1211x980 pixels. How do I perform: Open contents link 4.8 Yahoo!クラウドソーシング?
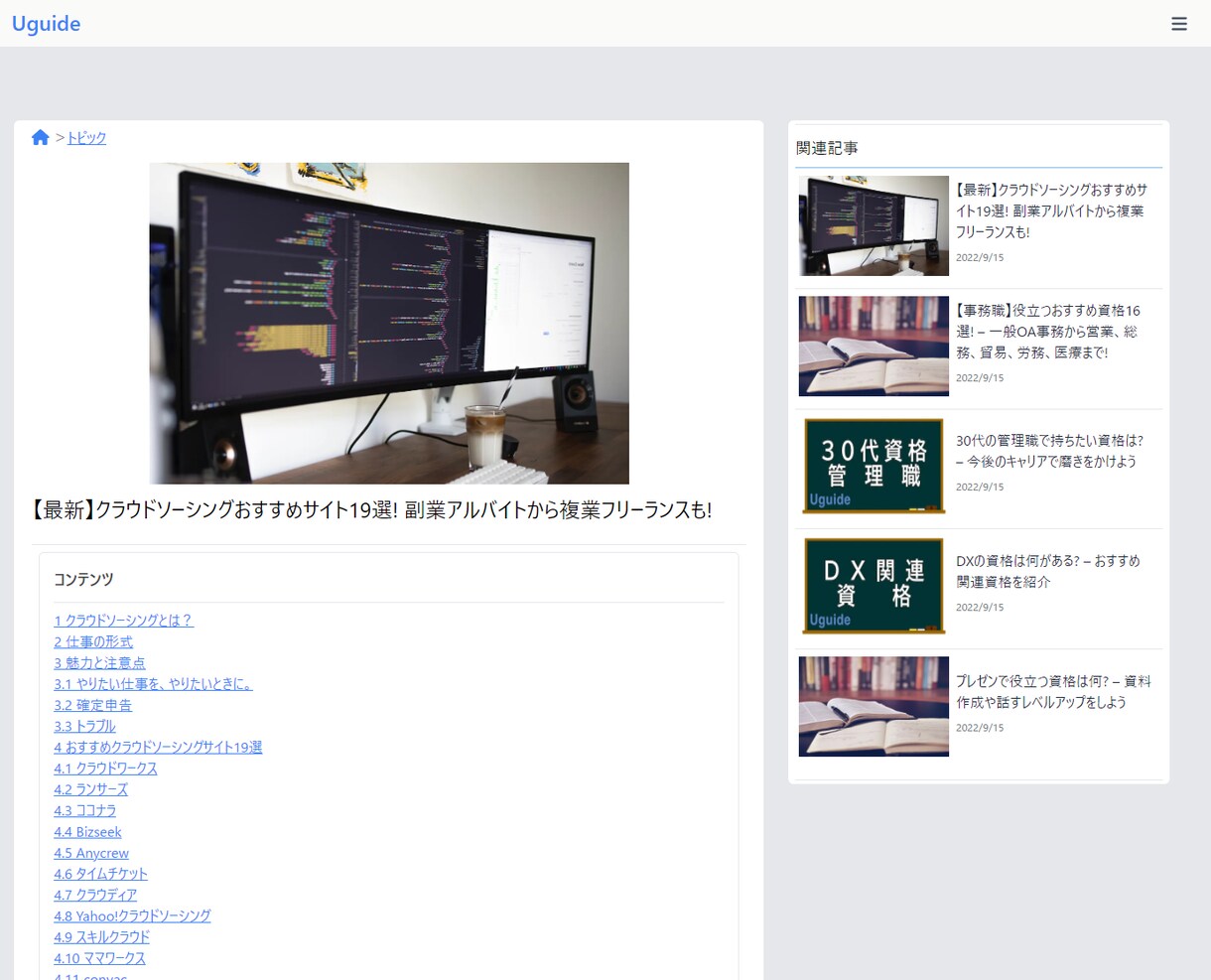[132, 915]
